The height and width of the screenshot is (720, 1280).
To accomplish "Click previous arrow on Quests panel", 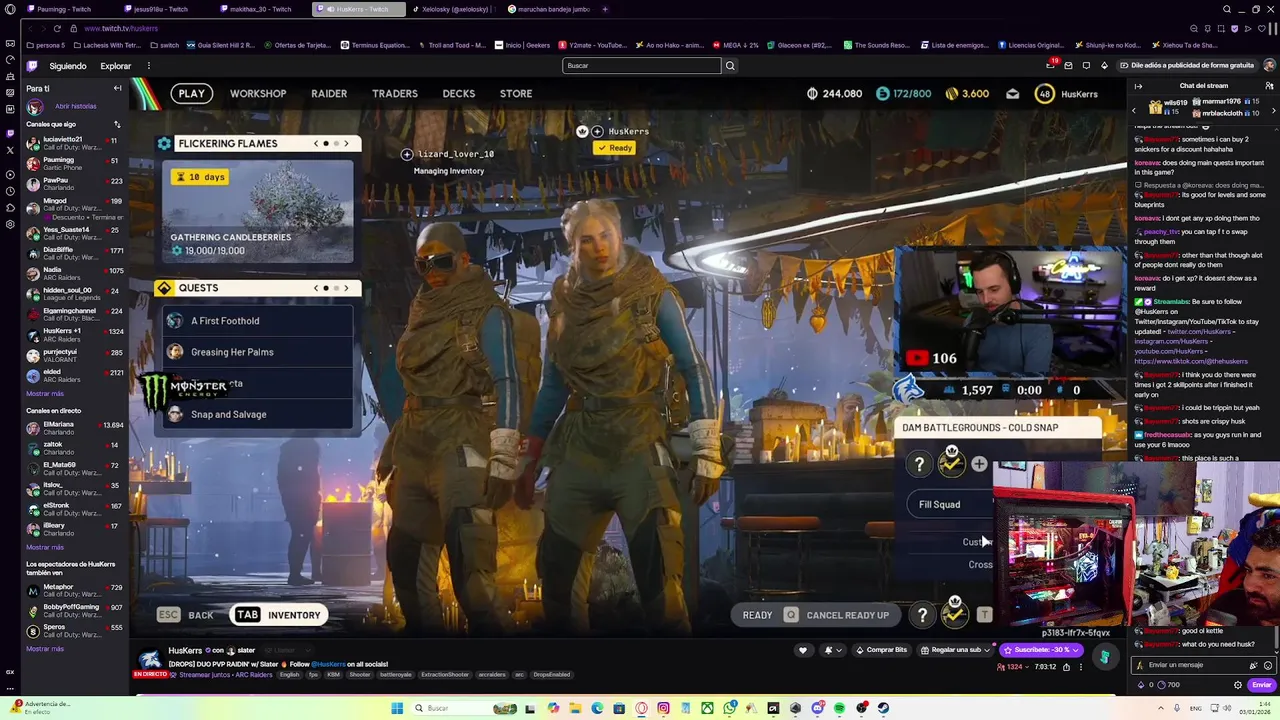I will [x=316, y=288].
